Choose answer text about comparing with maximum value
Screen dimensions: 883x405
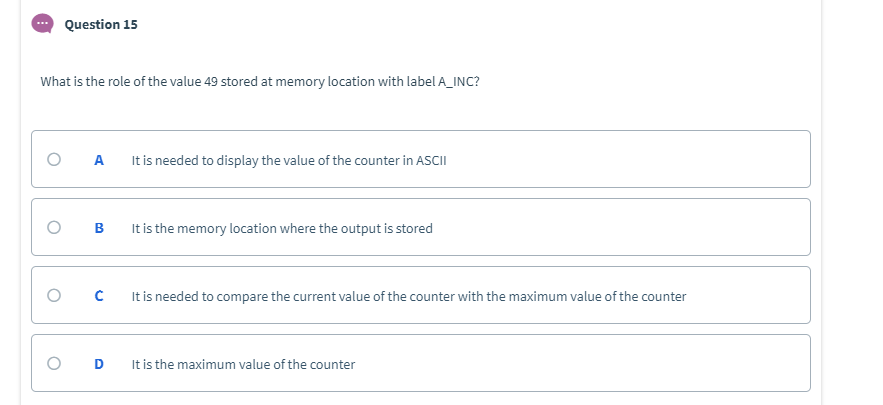click(x=409, y=296)
